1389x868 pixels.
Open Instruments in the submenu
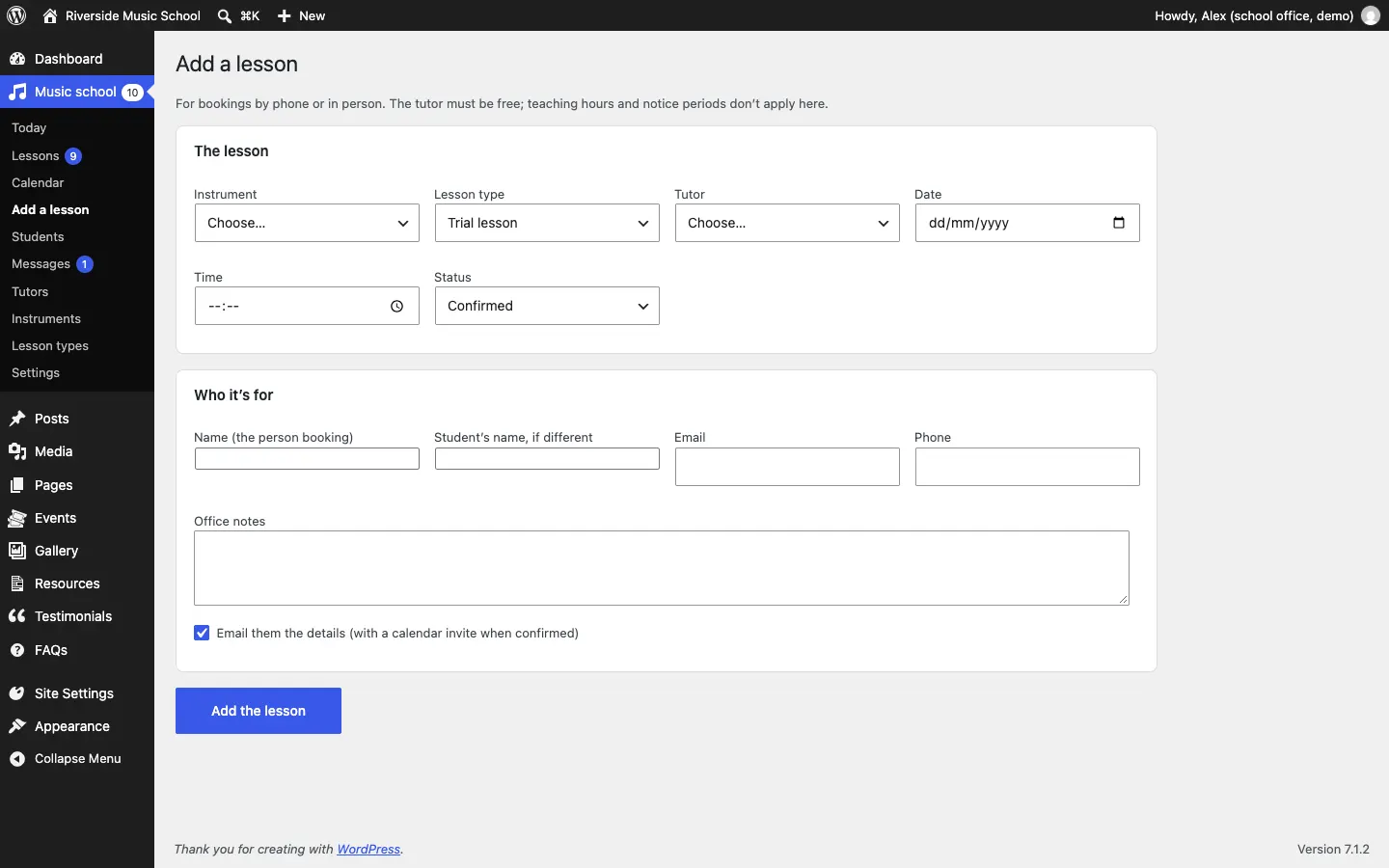(46, 319)
